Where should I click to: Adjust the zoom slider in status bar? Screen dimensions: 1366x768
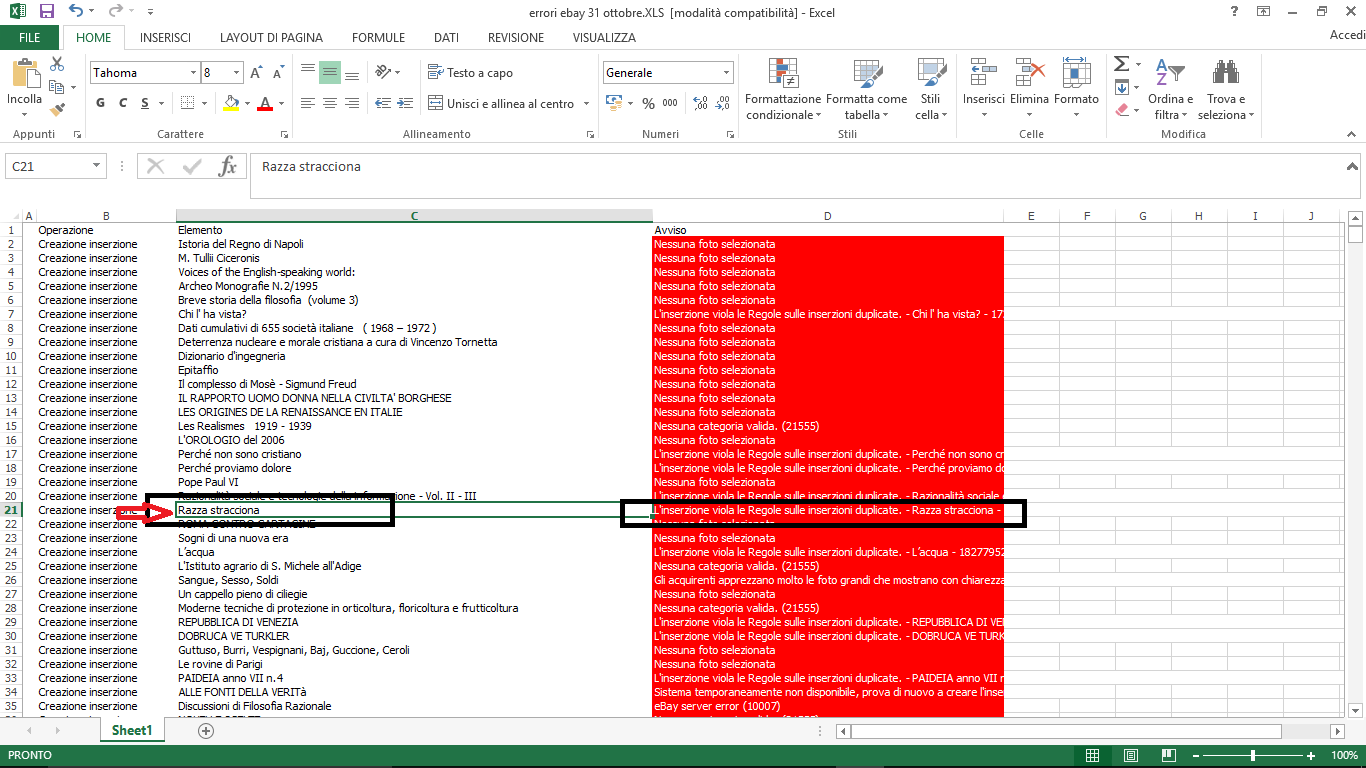tap(1253, 755)
